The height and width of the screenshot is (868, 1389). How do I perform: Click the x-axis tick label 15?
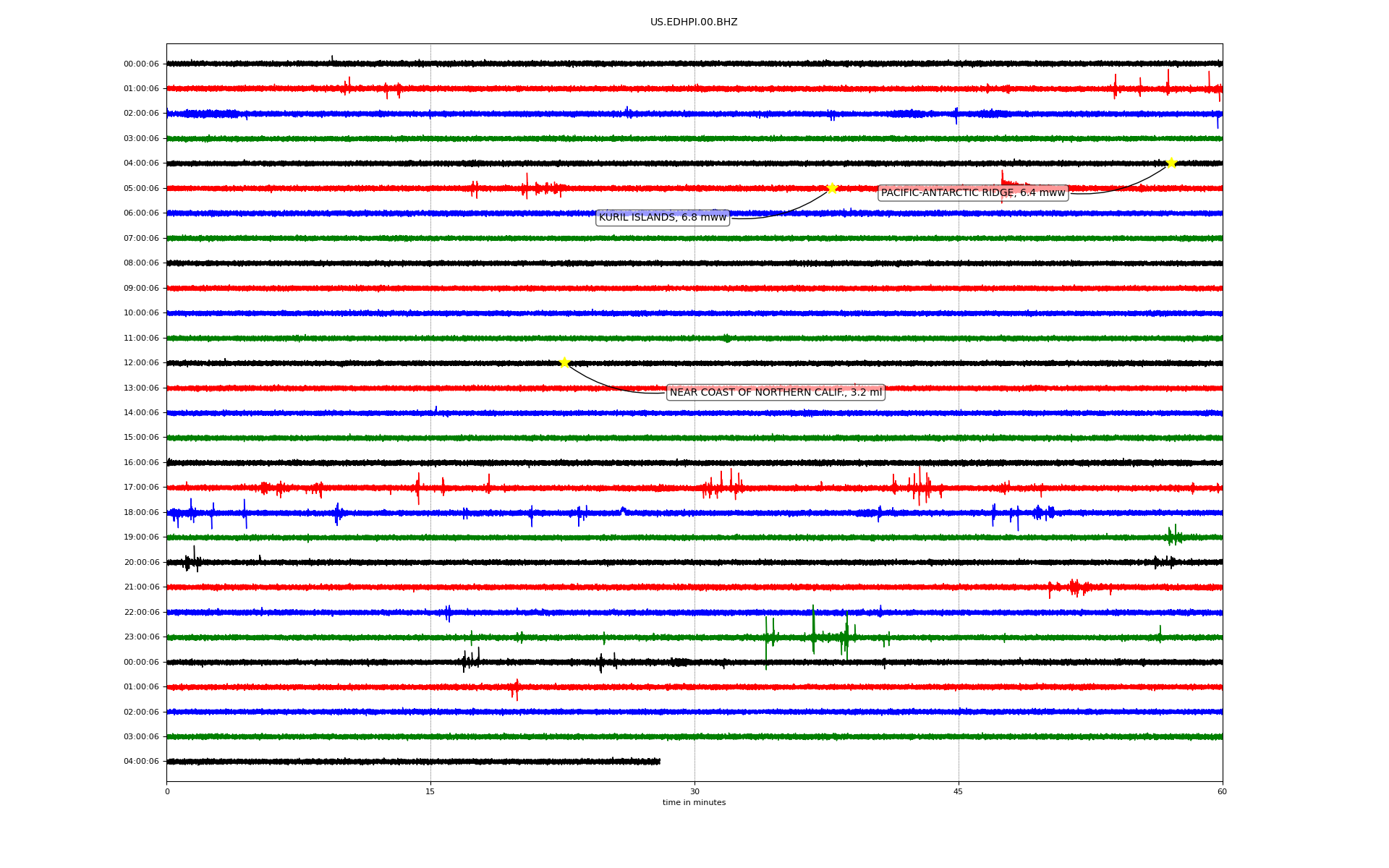430,791
